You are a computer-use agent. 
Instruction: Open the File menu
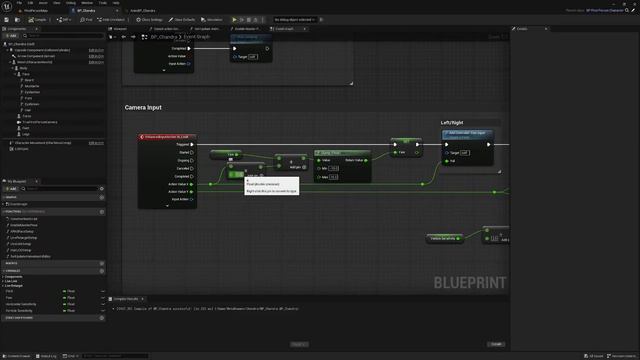pos(19,3)
